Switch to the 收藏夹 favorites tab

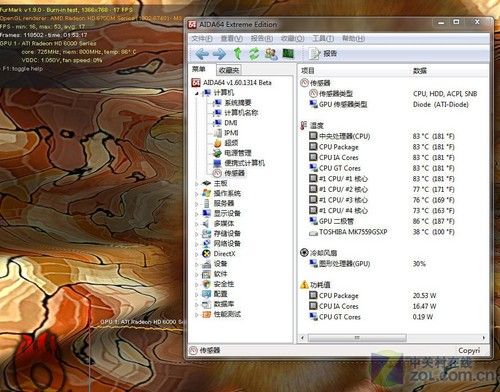click(x=229, y=70)
